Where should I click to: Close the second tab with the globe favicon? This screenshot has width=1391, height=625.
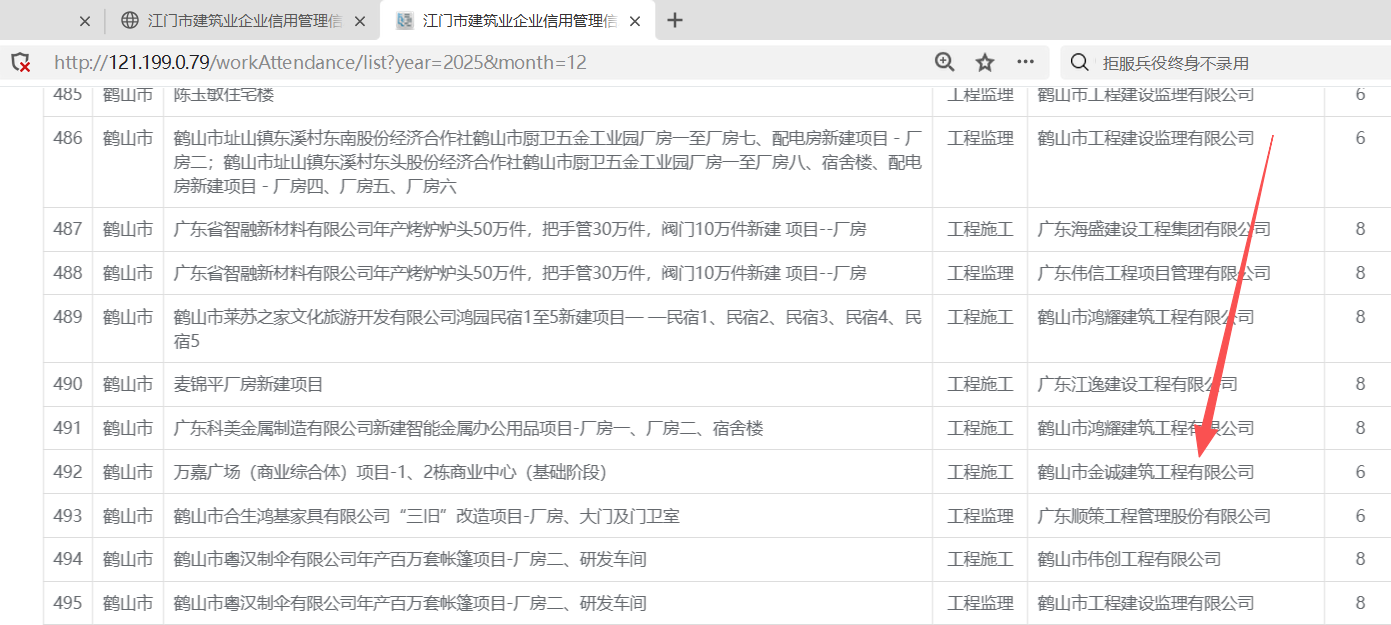[x=360, y=21]
